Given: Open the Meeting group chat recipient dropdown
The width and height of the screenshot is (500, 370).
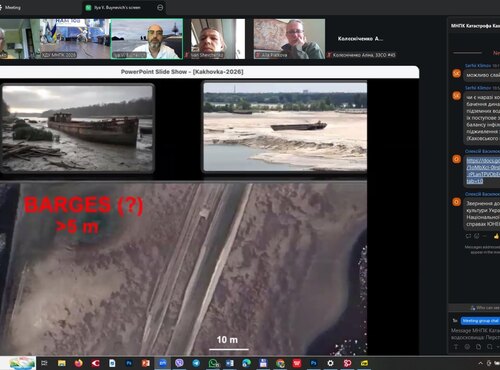Looking at the screenshot, I should coord(480,320).
